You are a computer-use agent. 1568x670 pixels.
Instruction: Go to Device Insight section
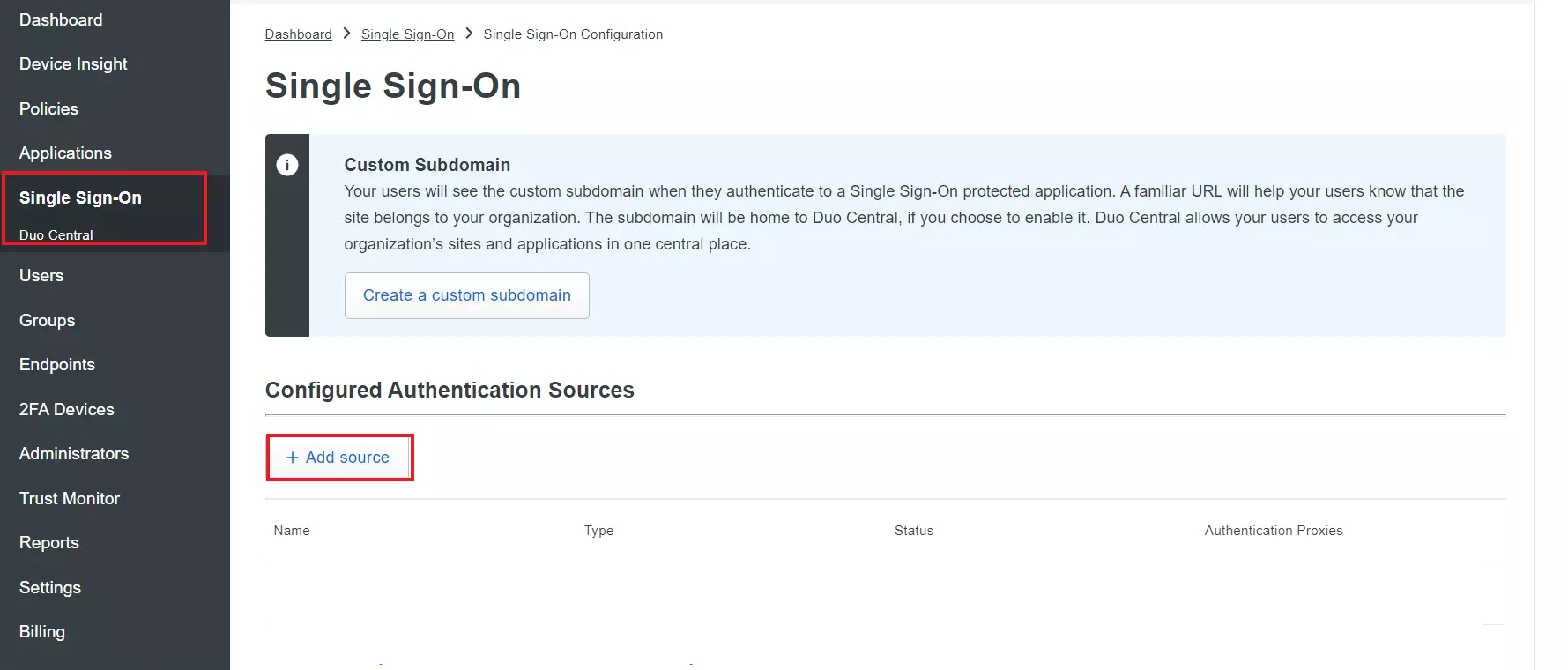click(73, 64)
